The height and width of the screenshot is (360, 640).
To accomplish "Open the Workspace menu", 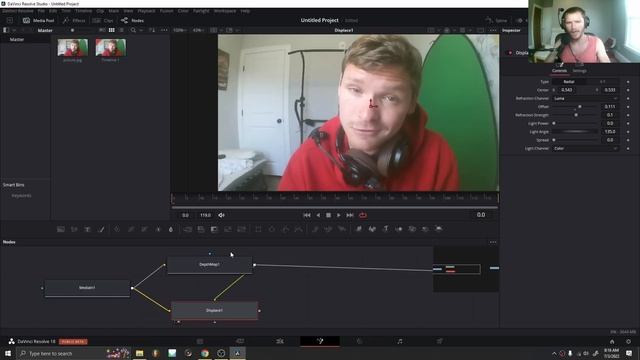I will [x=225, y=11].
